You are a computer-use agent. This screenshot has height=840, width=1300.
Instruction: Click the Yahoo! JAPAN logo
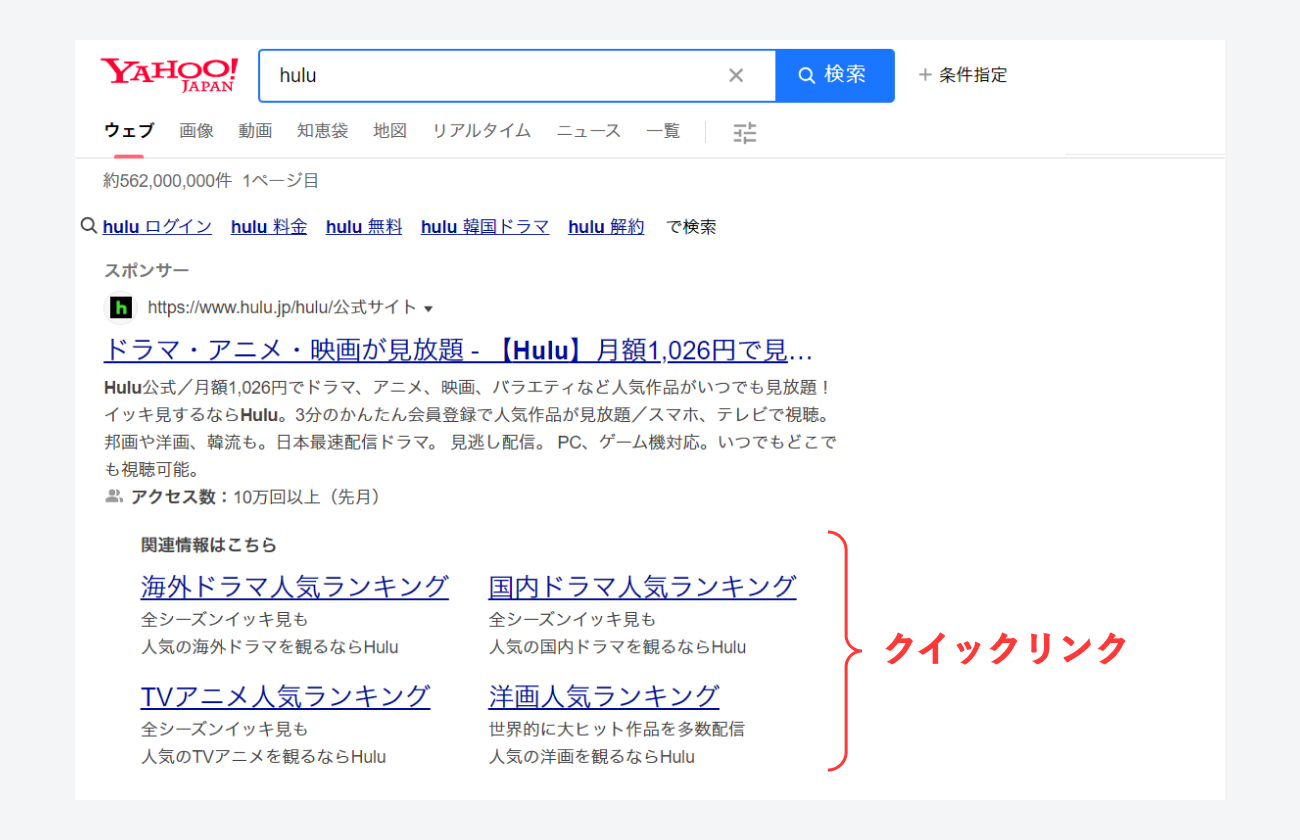point(169,75)
